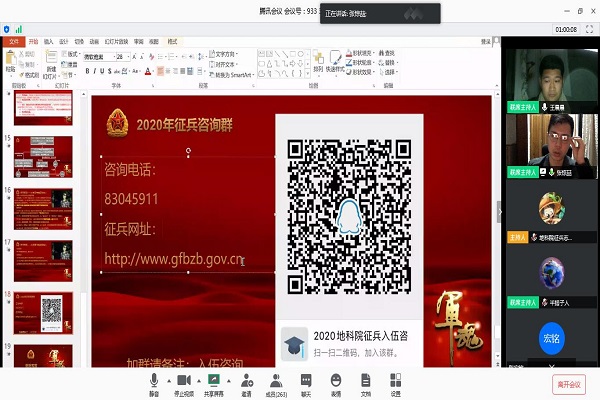
Task: Expand the arrow next to 静音 microphone
Action: [x=167, y=379]
